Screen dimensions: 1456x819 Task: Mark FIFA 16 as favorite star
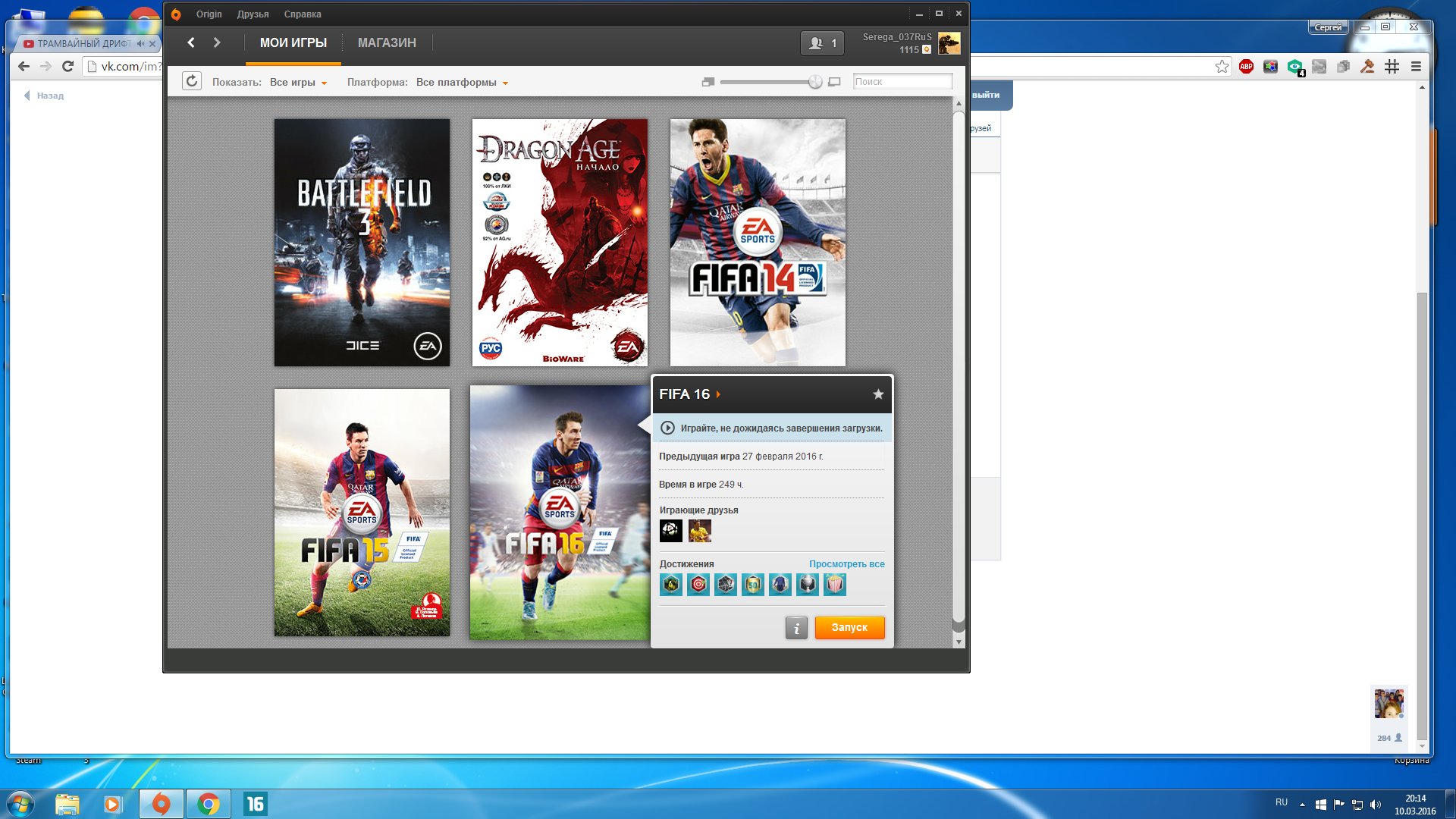tap(878, 394)
